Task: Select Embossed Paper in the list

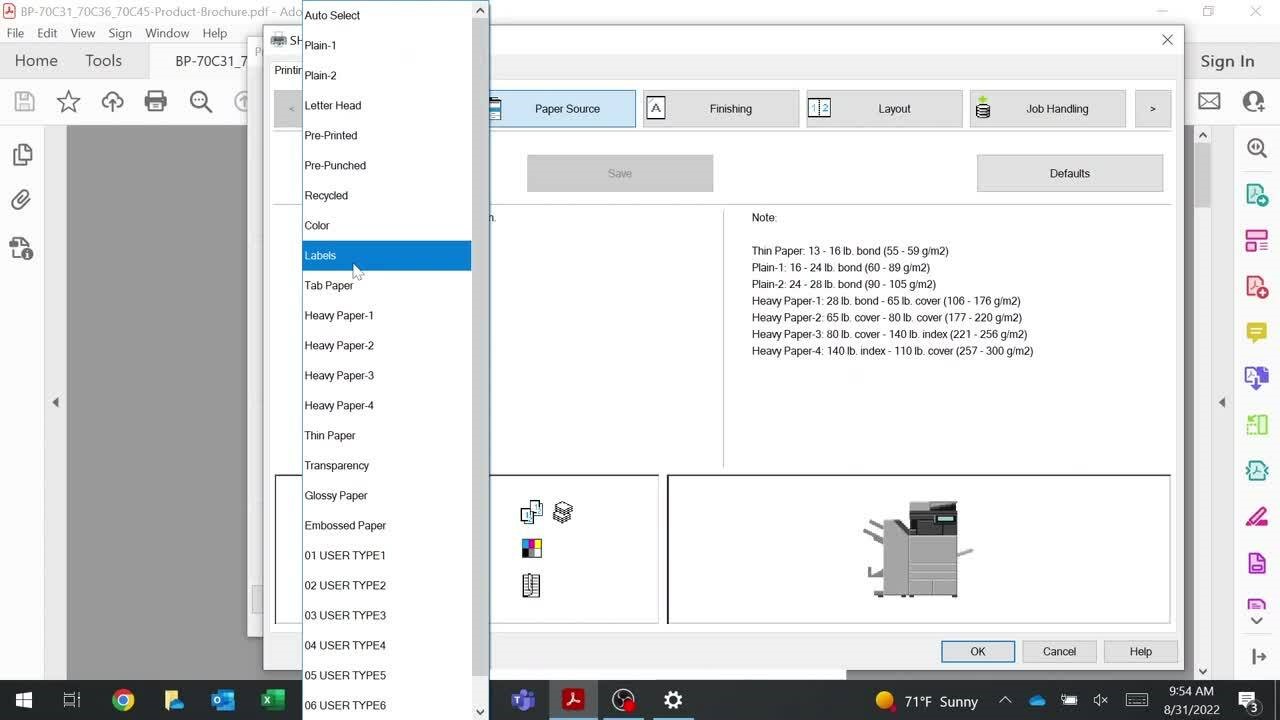Action: (x=387, y=525)
